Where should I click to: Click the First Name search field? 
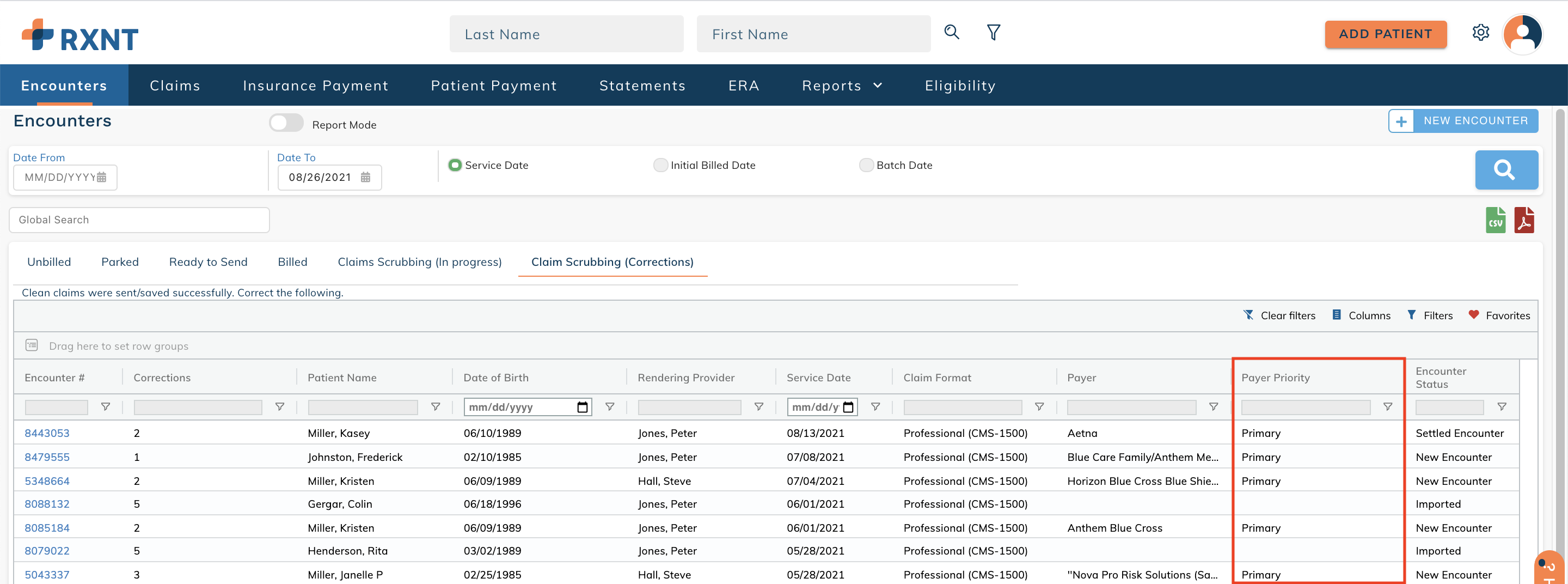(x=813, y=34)
